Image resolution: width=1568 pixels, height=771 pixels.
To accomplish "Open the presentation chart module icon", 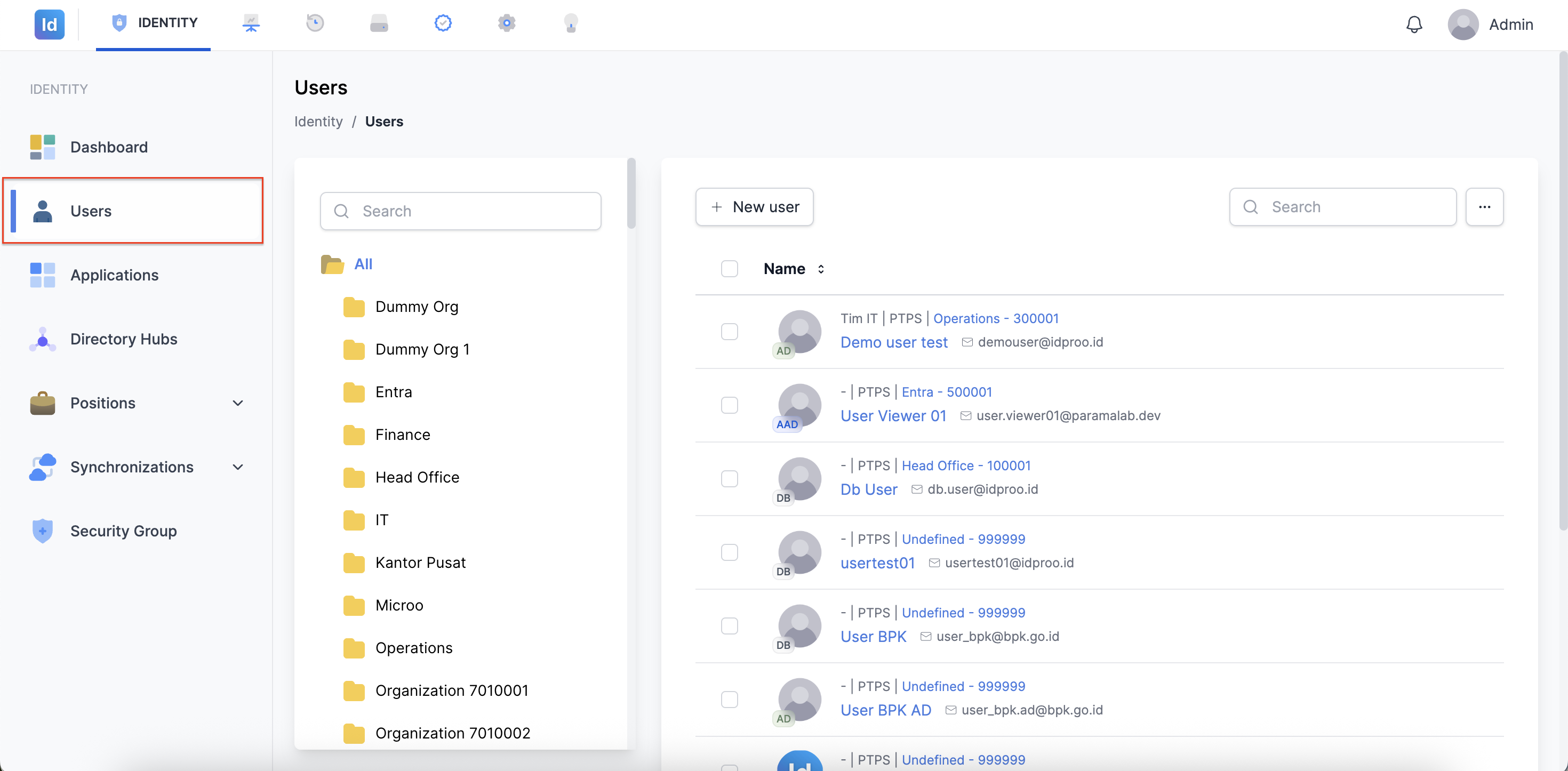I will point(251,23).
